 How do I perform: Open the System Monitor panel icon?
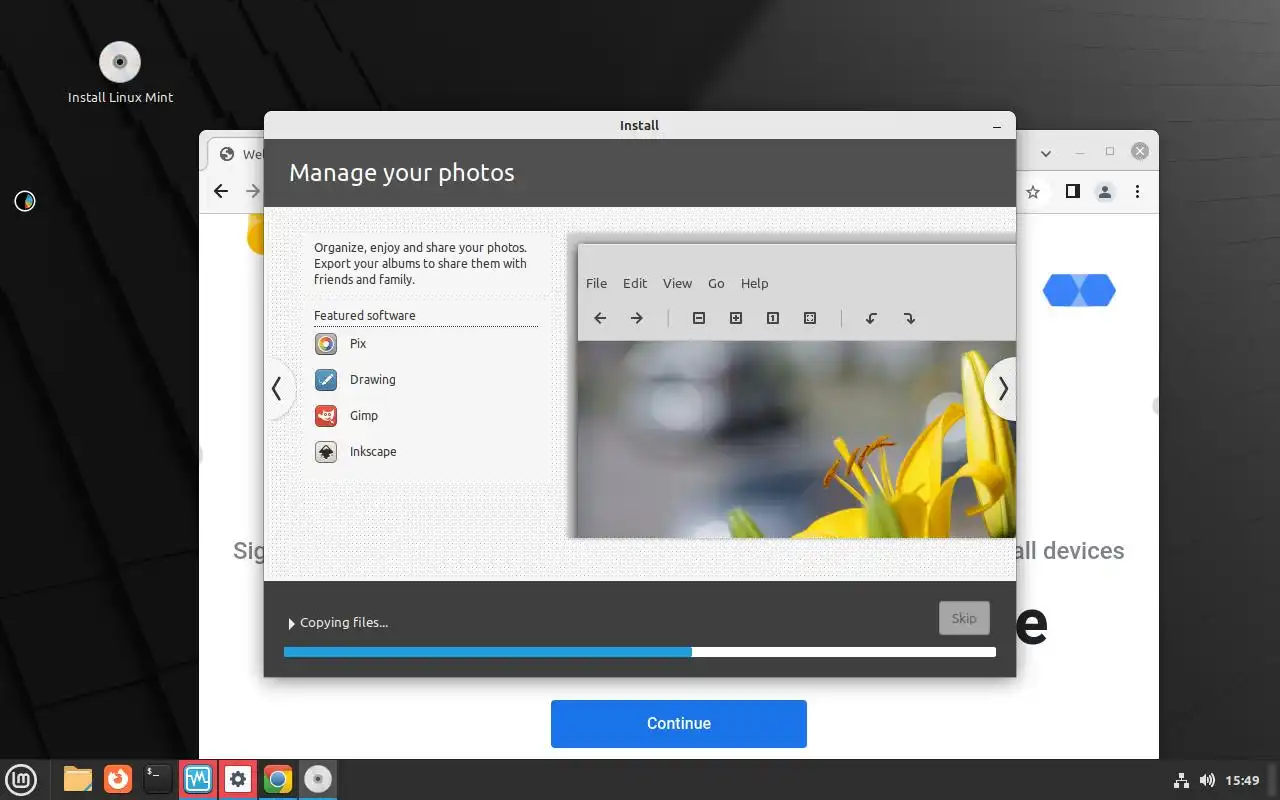tap(197, 779)
